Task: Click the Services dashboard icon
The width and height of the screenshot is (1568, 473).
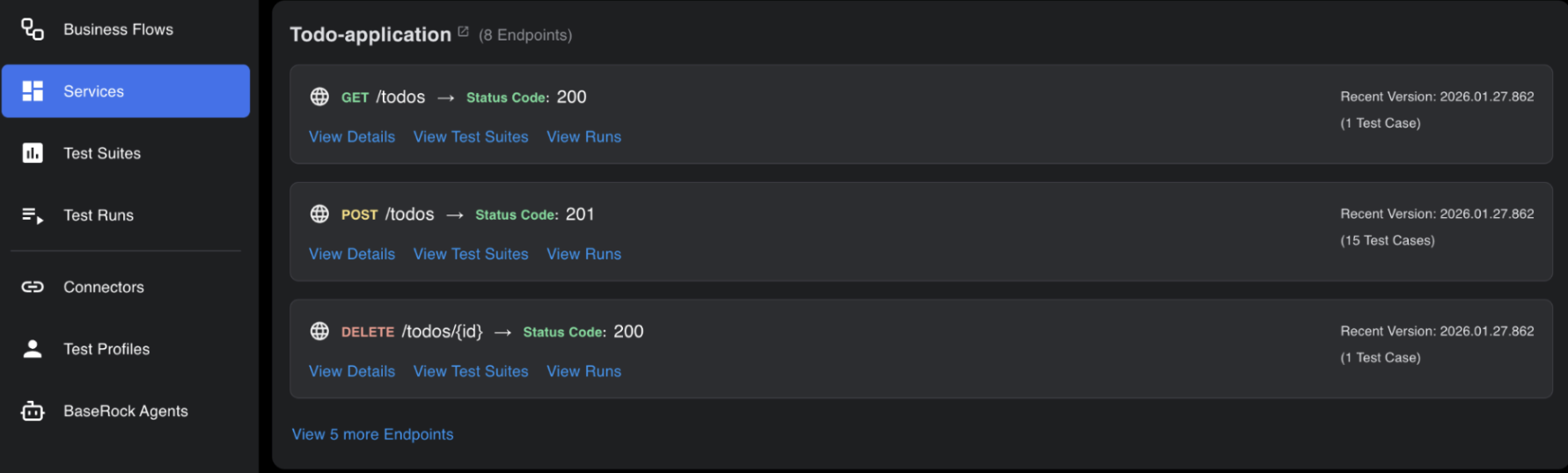Action: 33,91
